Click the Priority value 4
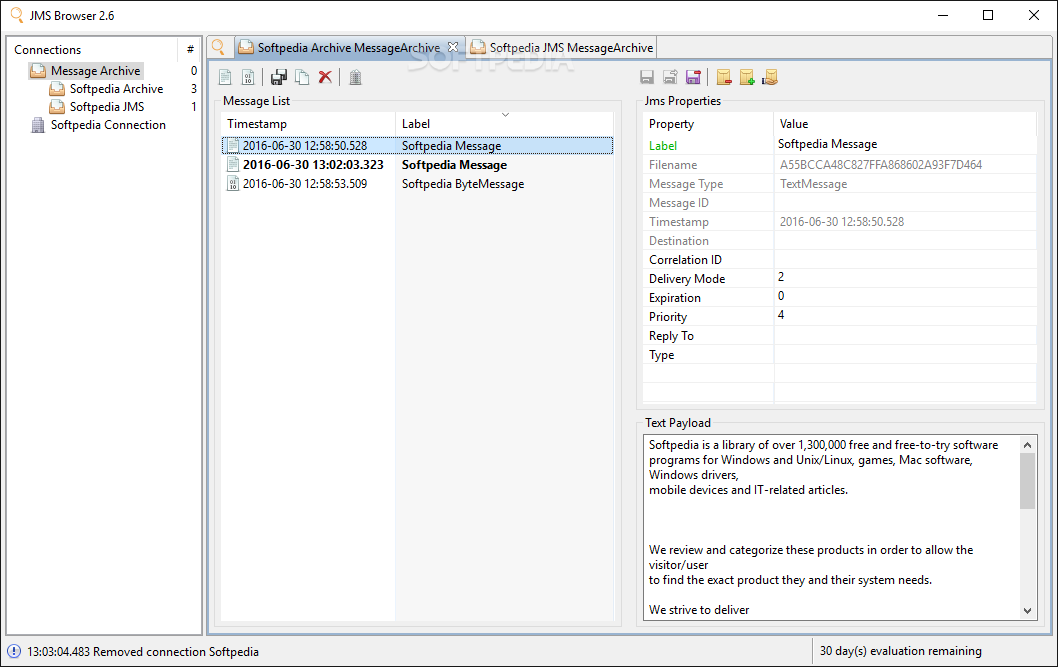The image size is (1058, 667). (781, 315)
